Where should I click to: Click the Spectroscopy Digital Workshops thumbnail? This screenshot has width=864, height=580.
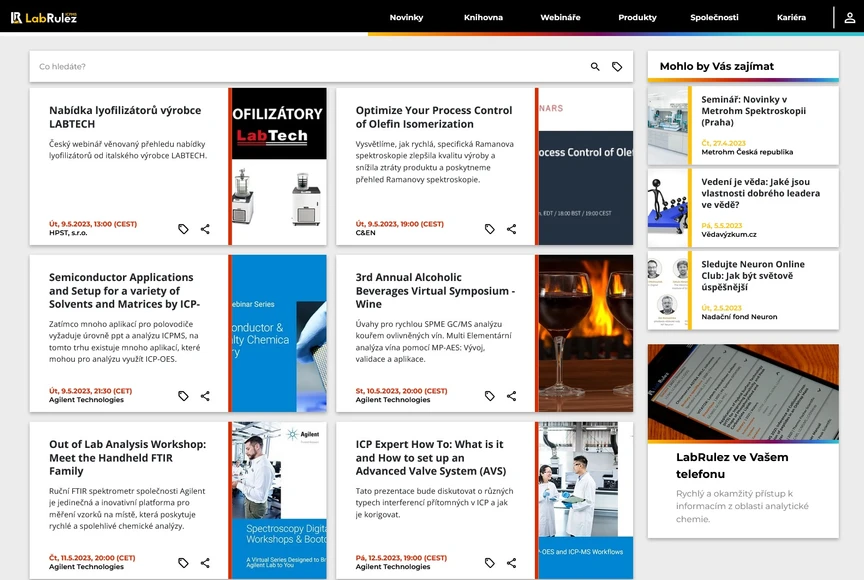(279, 500)
